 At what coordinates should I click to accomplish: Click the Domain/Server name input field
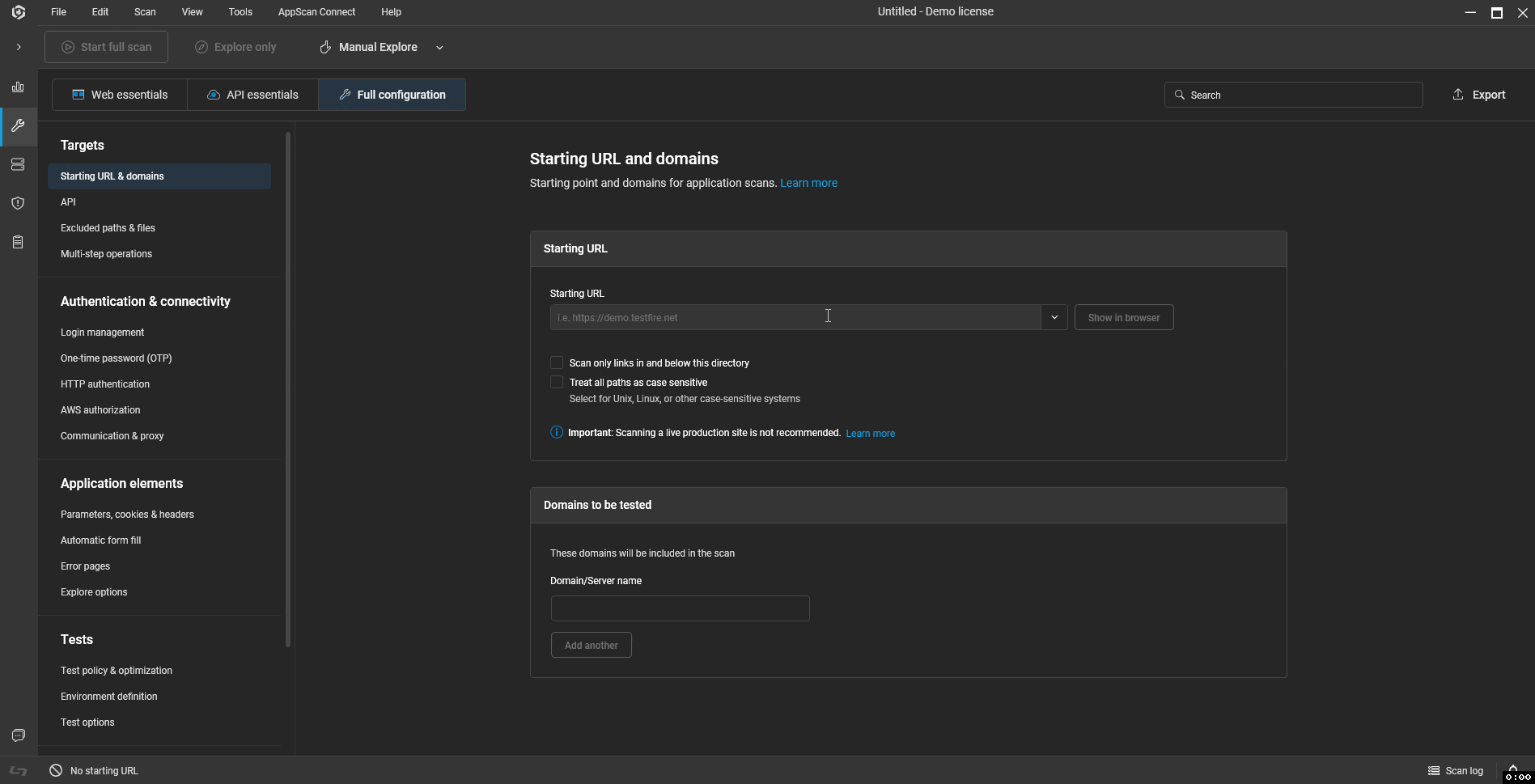point(680,608)
